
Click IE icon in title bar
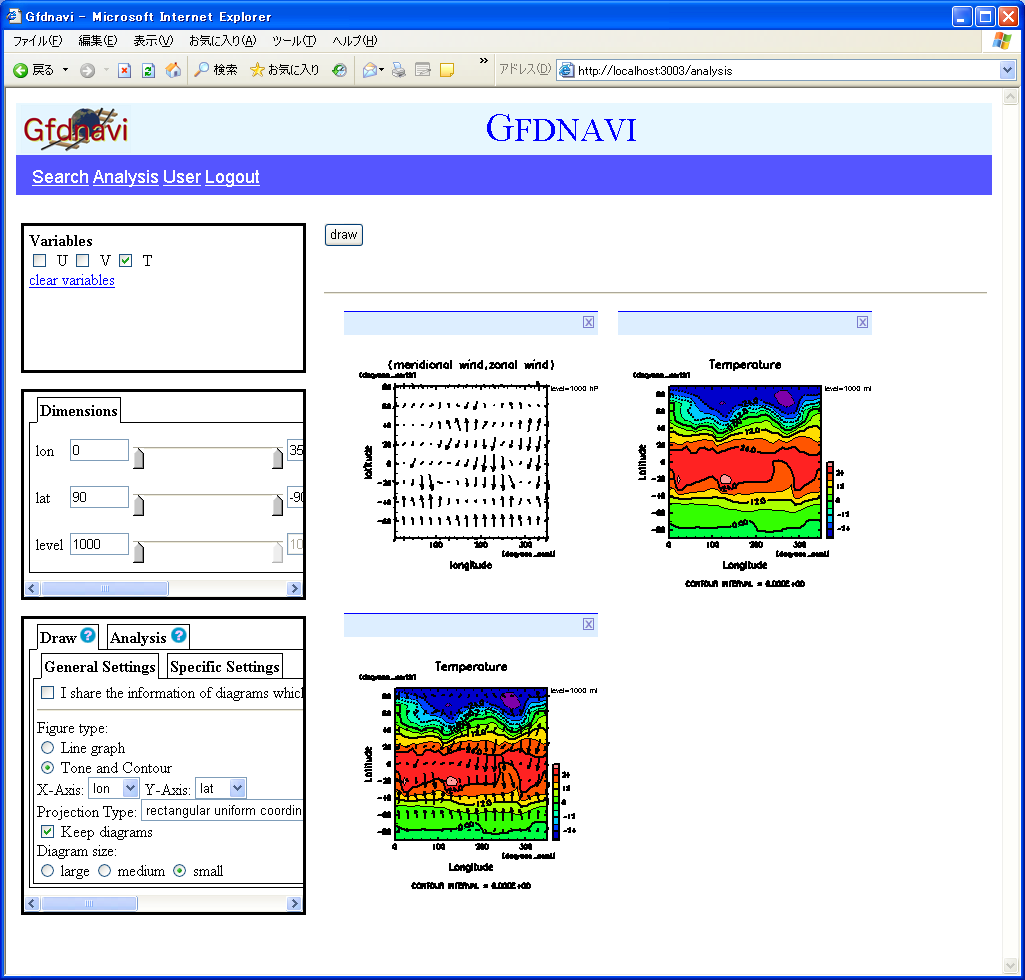pos(14,15)
